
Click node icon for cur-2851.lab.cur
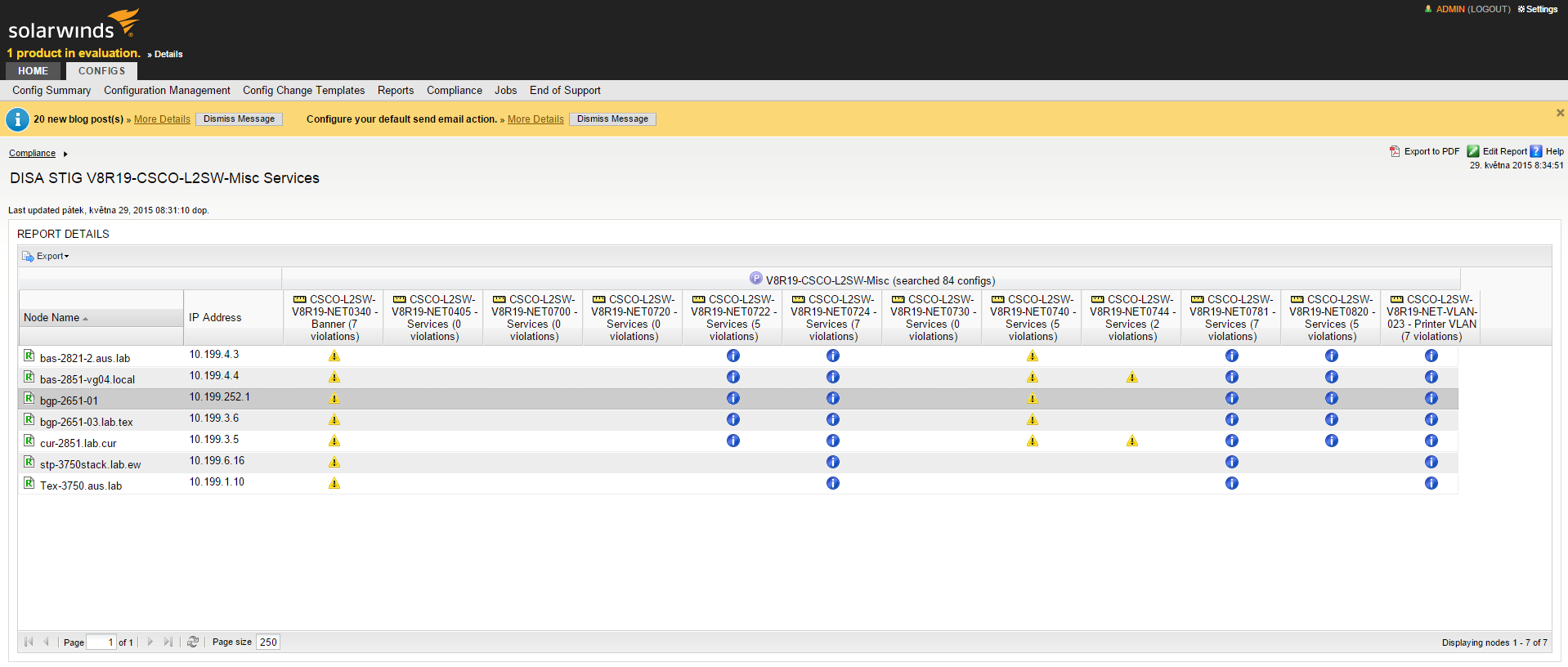(29, 441)
